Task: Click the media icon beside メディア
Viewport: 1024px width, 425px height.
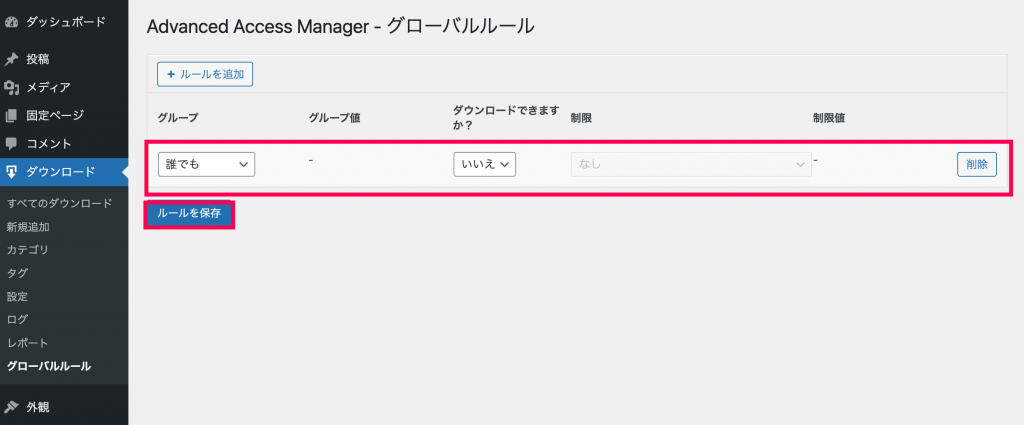Action: (x=10, y=87)
